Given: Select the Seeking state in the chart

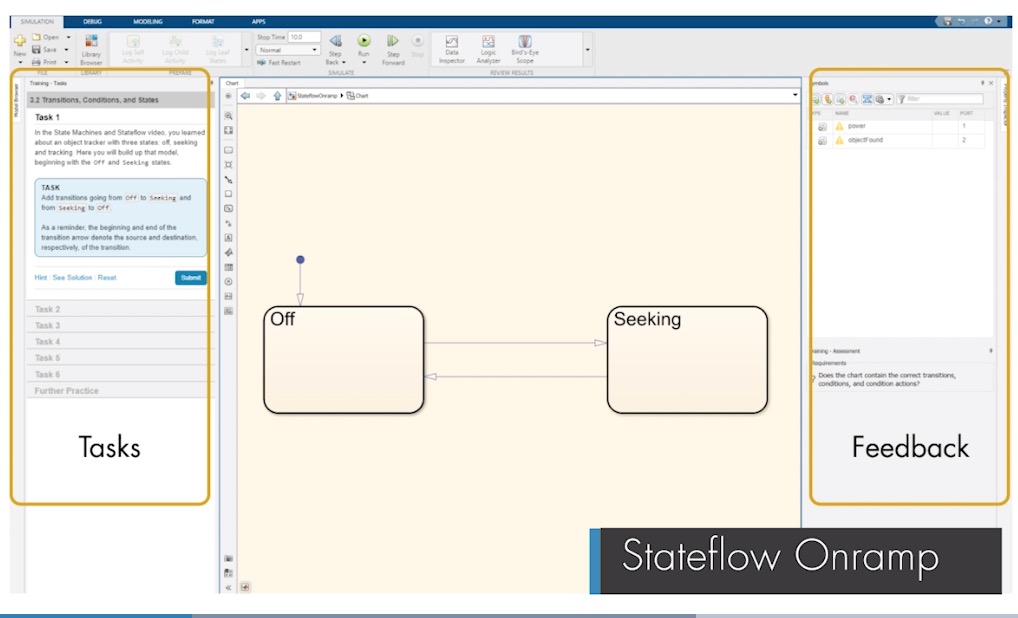Looking at the screenshot, I should [687, 360].
